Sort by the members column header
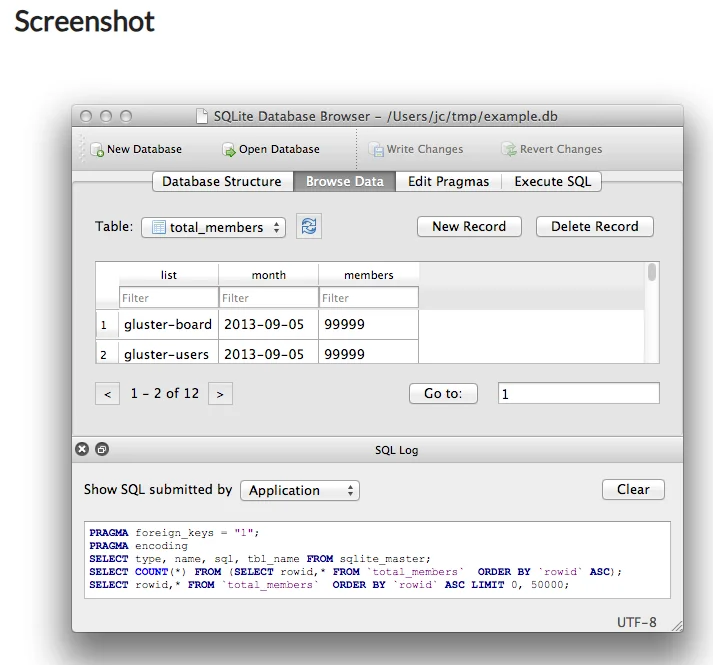Viewport: 713px width, 665px height. pos(369,275)
